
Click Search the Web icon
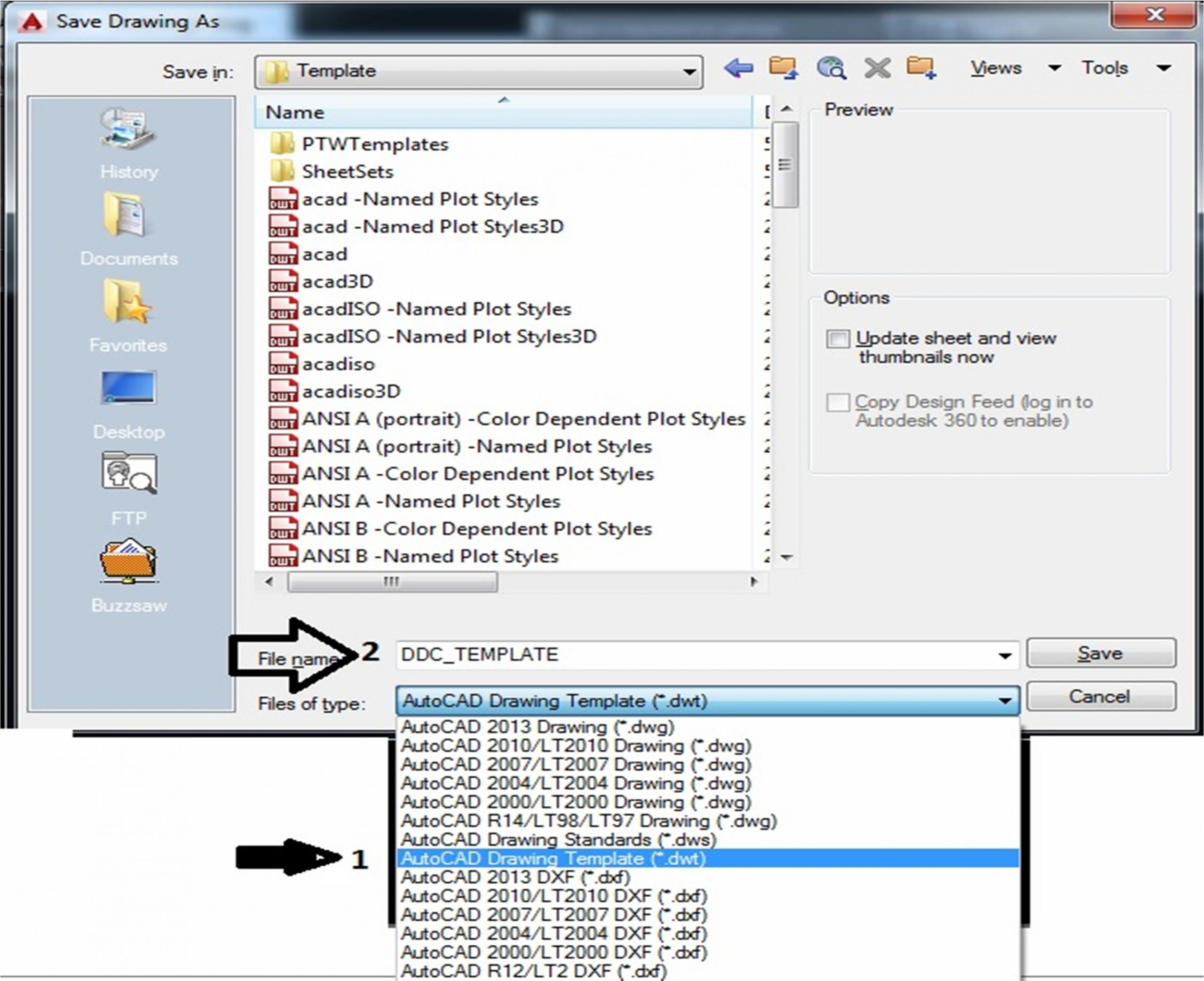pyautogui.click(x=831, y=68)
